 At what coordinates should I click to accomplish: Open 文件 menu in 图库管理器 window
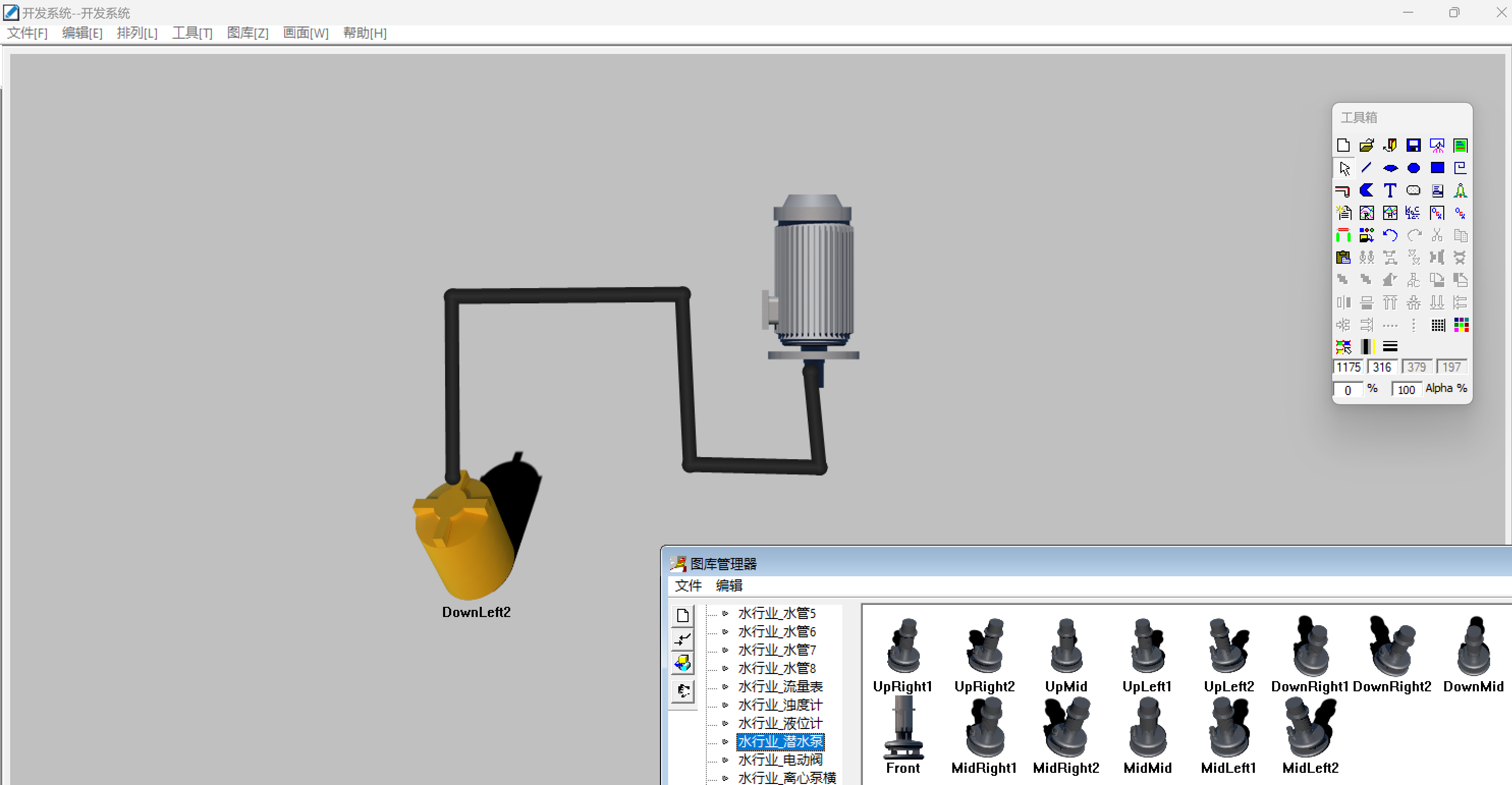point(688,585)
